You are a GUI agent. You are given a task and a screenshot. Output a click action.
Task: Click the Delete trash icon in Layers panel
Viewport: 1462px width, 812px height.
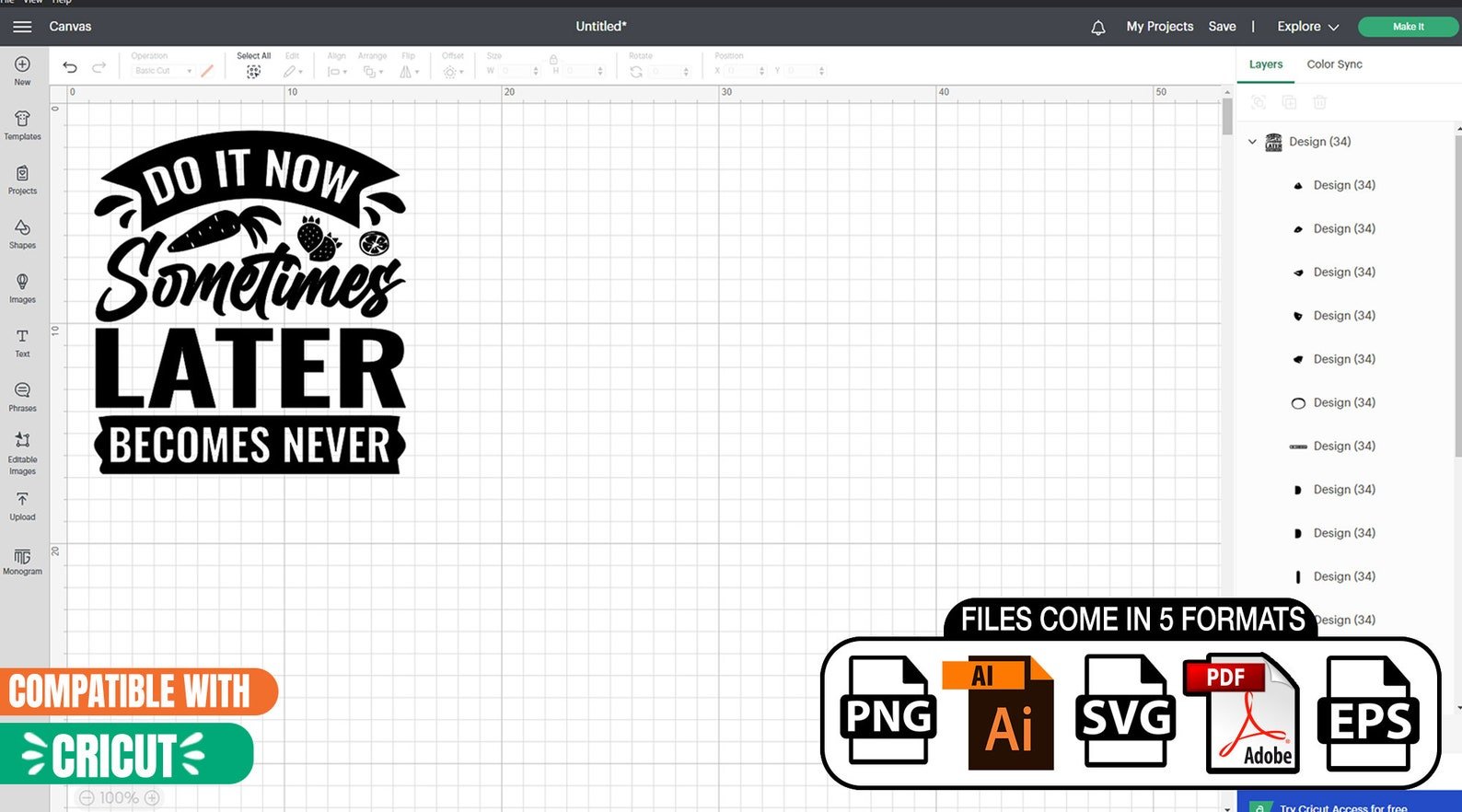pos(1319,102)
